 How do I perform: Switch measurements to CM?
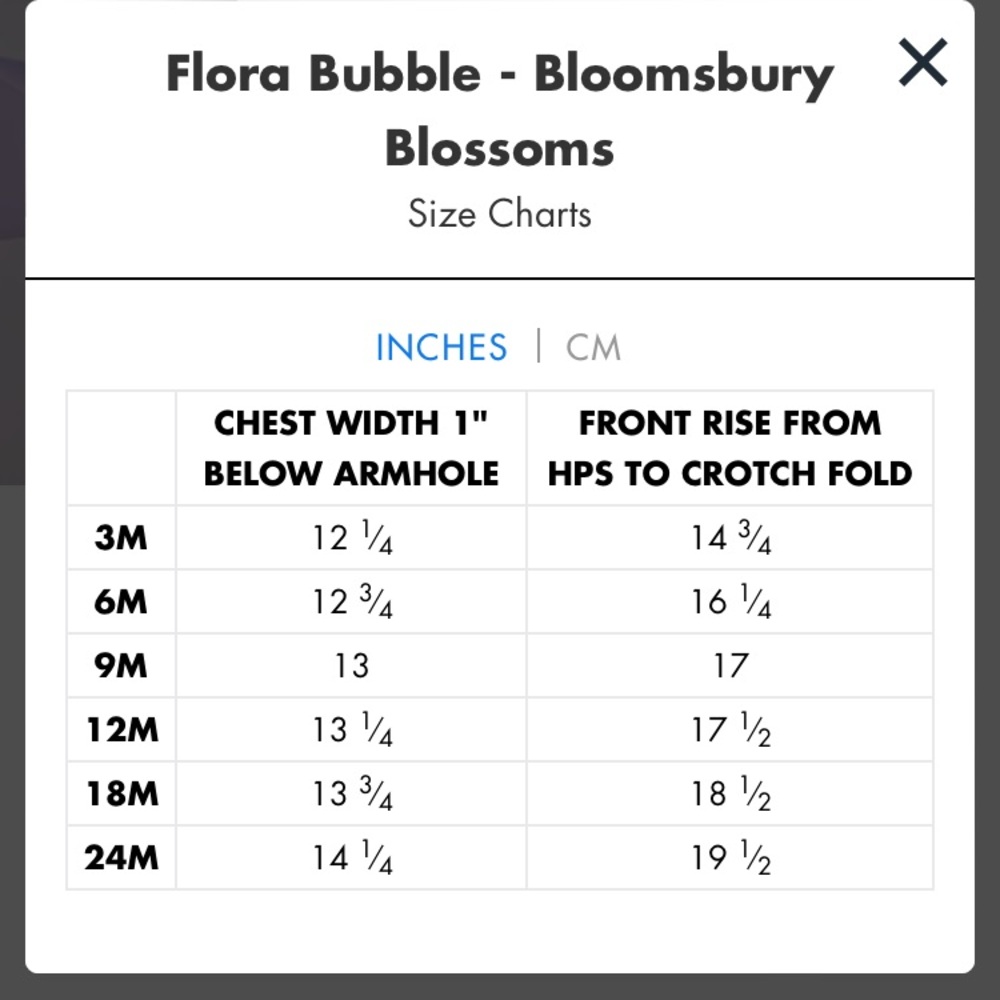click(x=593, y=348)
